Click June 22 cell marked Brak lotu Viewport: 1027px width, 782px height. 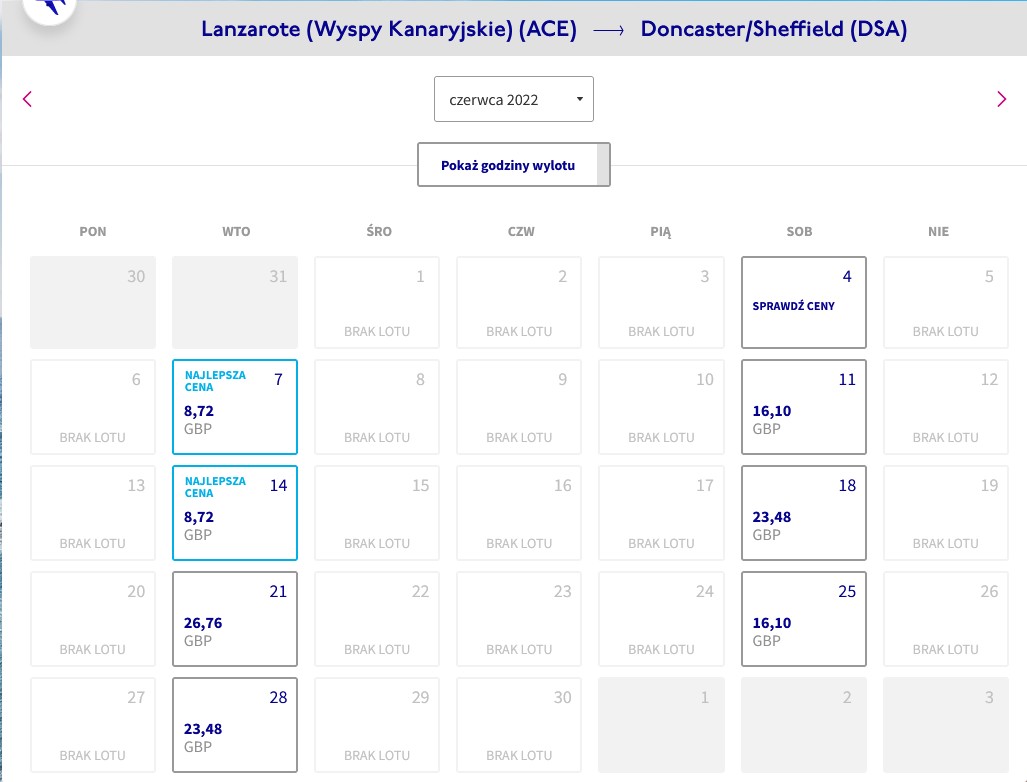point(377,619)
